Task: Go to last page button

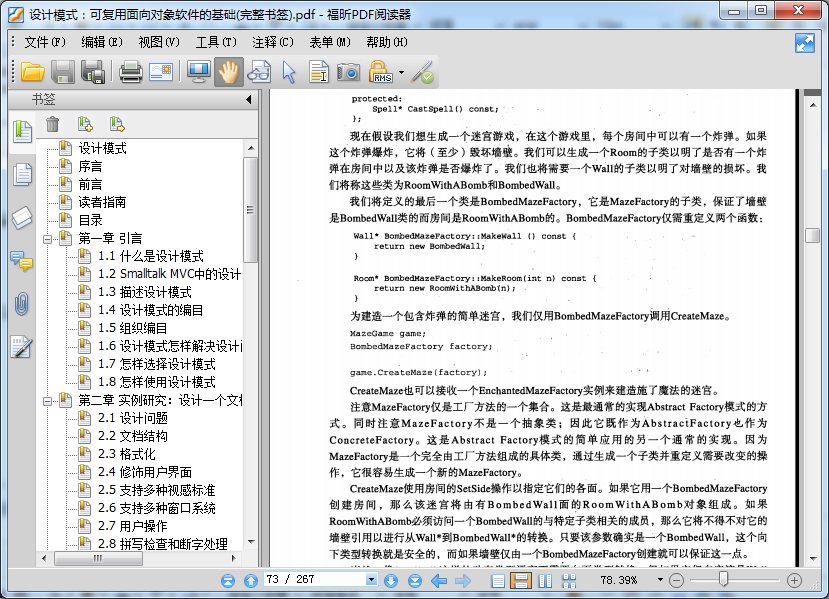Action: tap(414, 580)
